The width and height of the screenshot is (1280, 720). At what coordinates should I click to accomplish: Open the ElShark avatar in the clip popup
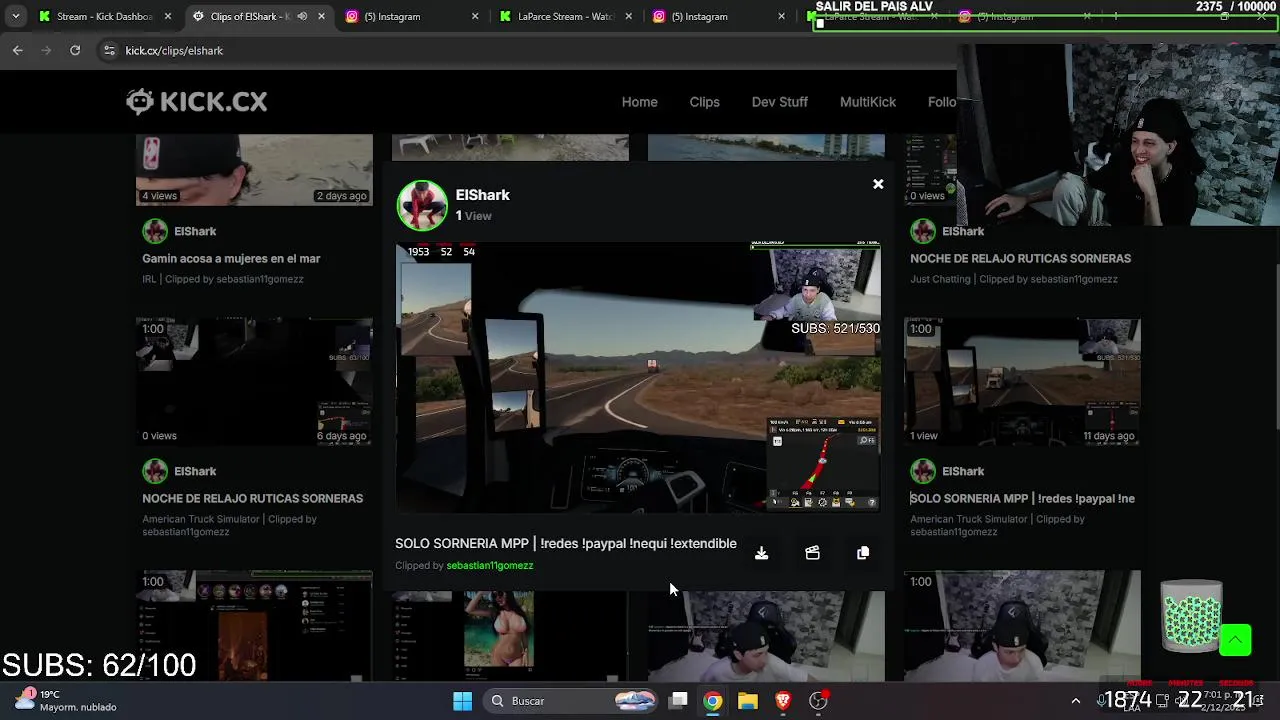pyautogui.click(x=422, y=205)
